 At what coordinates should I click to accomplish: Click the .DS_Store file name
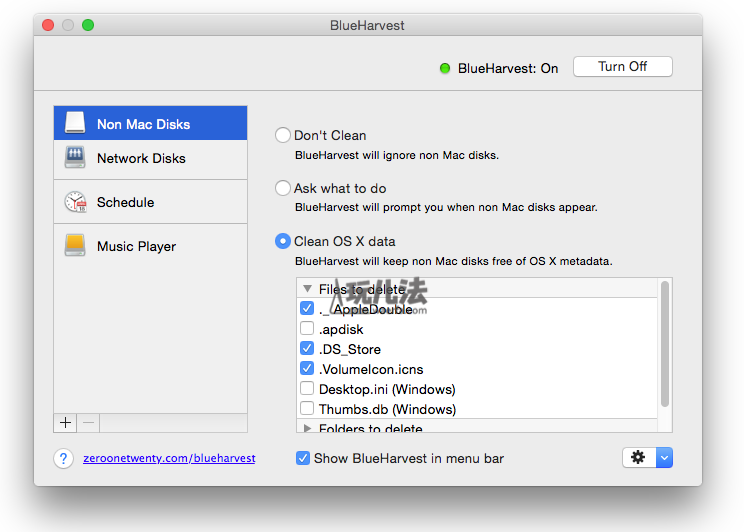pyautogui.click(x=350, y=349)
